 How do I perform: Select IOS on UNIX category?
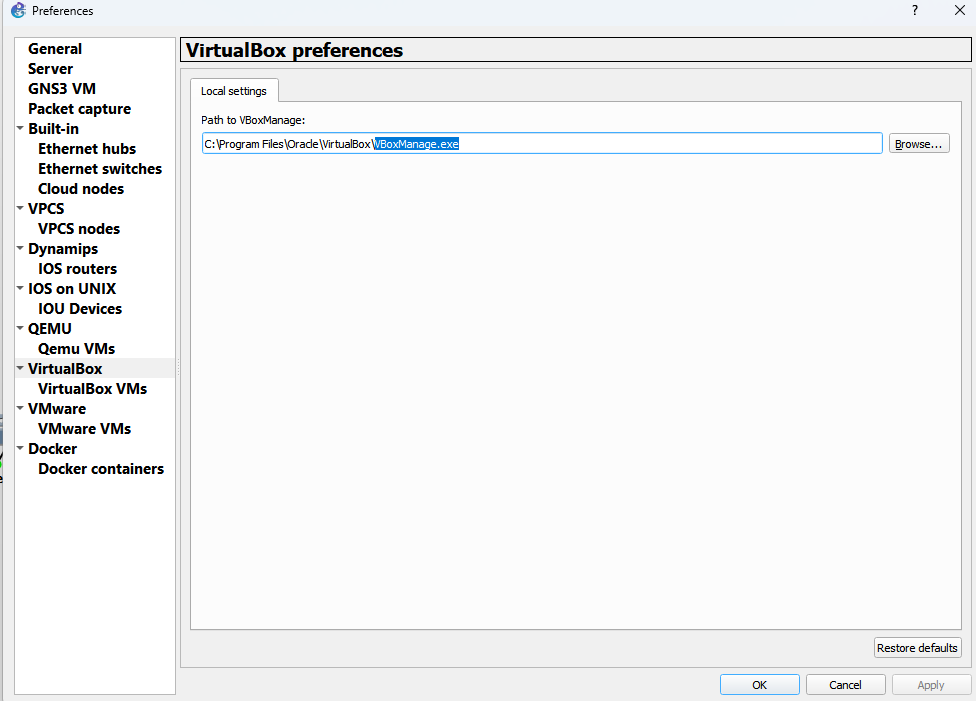(72, 288)
